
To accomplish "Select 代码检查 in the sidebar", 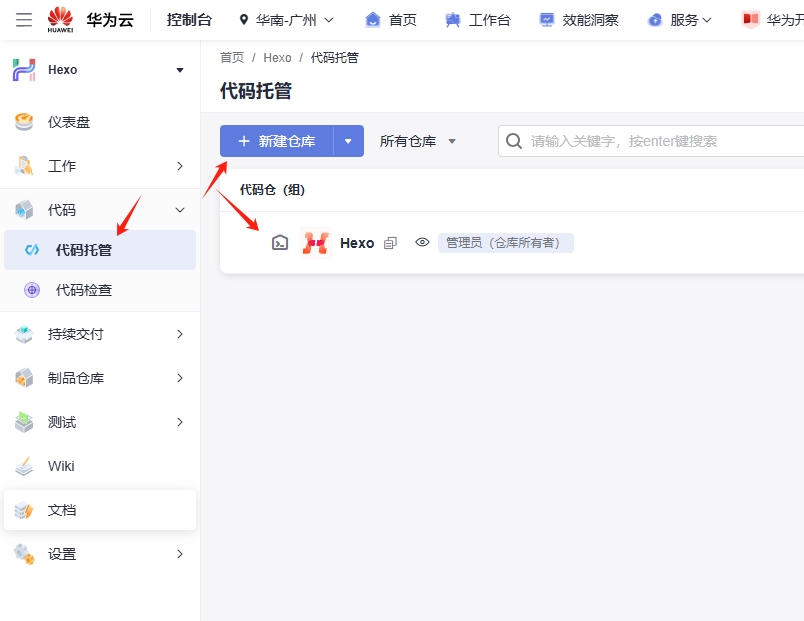I will (84, 290).
